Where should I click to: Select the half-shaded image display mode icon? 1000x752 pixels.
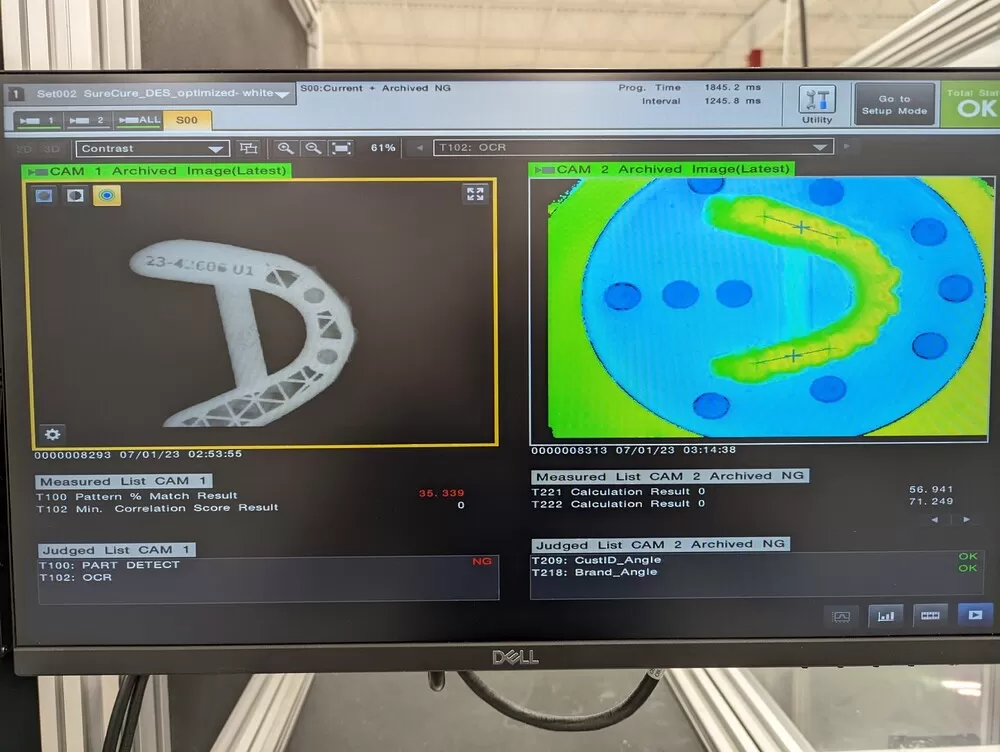pyautogui.click(x=75, y=195)
